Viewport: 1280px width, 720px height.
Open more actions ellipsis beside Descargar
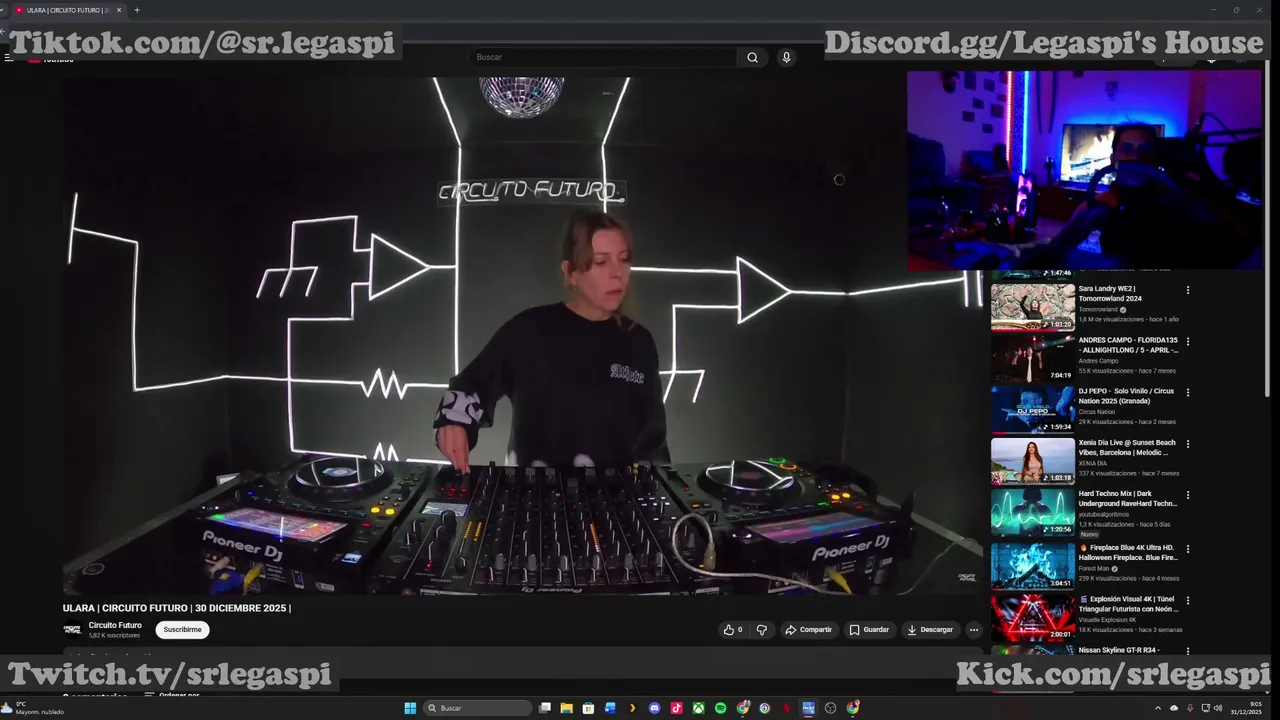[973, 630]
